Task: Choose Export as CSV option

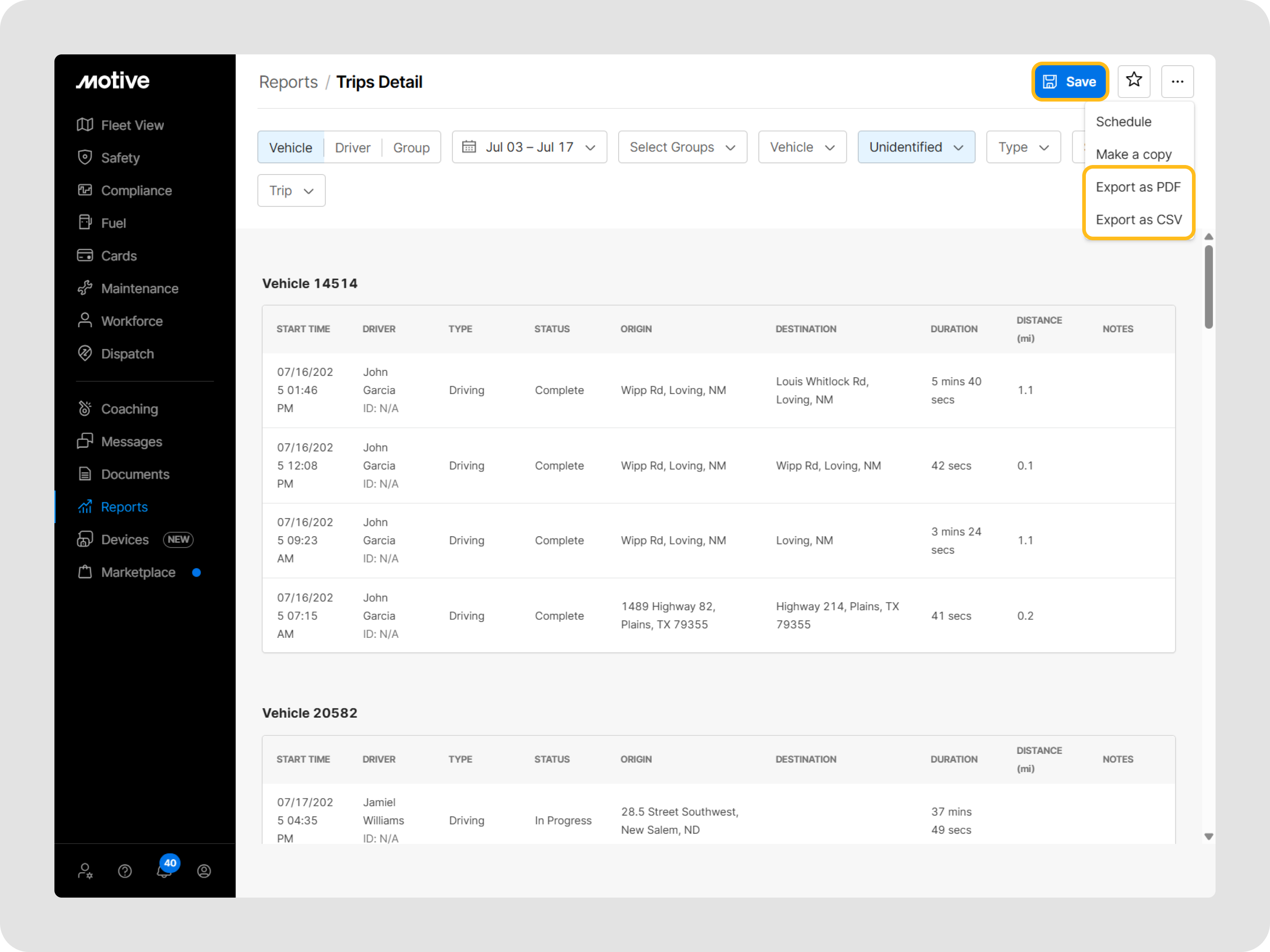Action: point(1138,220)
